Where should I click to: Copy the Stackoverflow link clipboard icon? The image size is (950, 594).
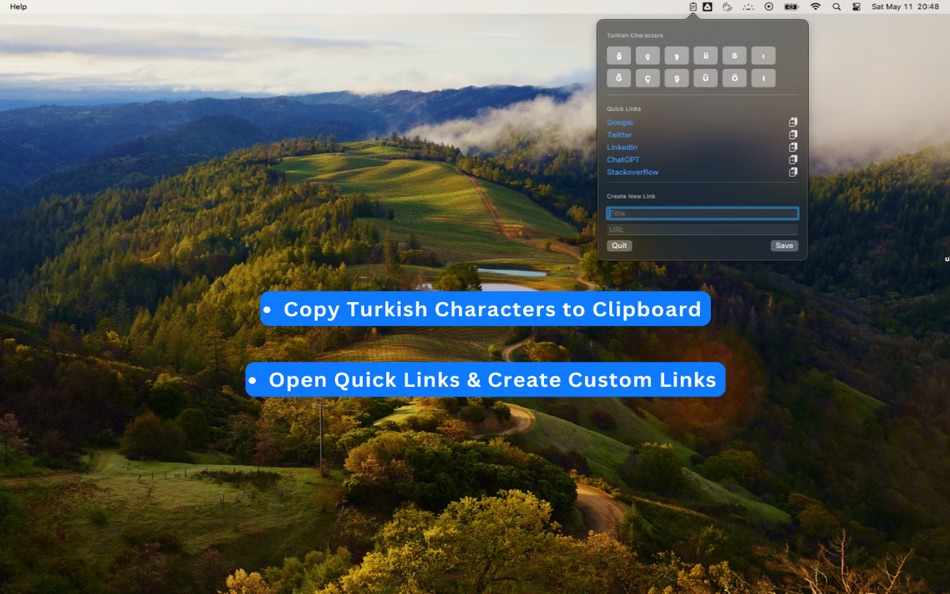[793, 172]
